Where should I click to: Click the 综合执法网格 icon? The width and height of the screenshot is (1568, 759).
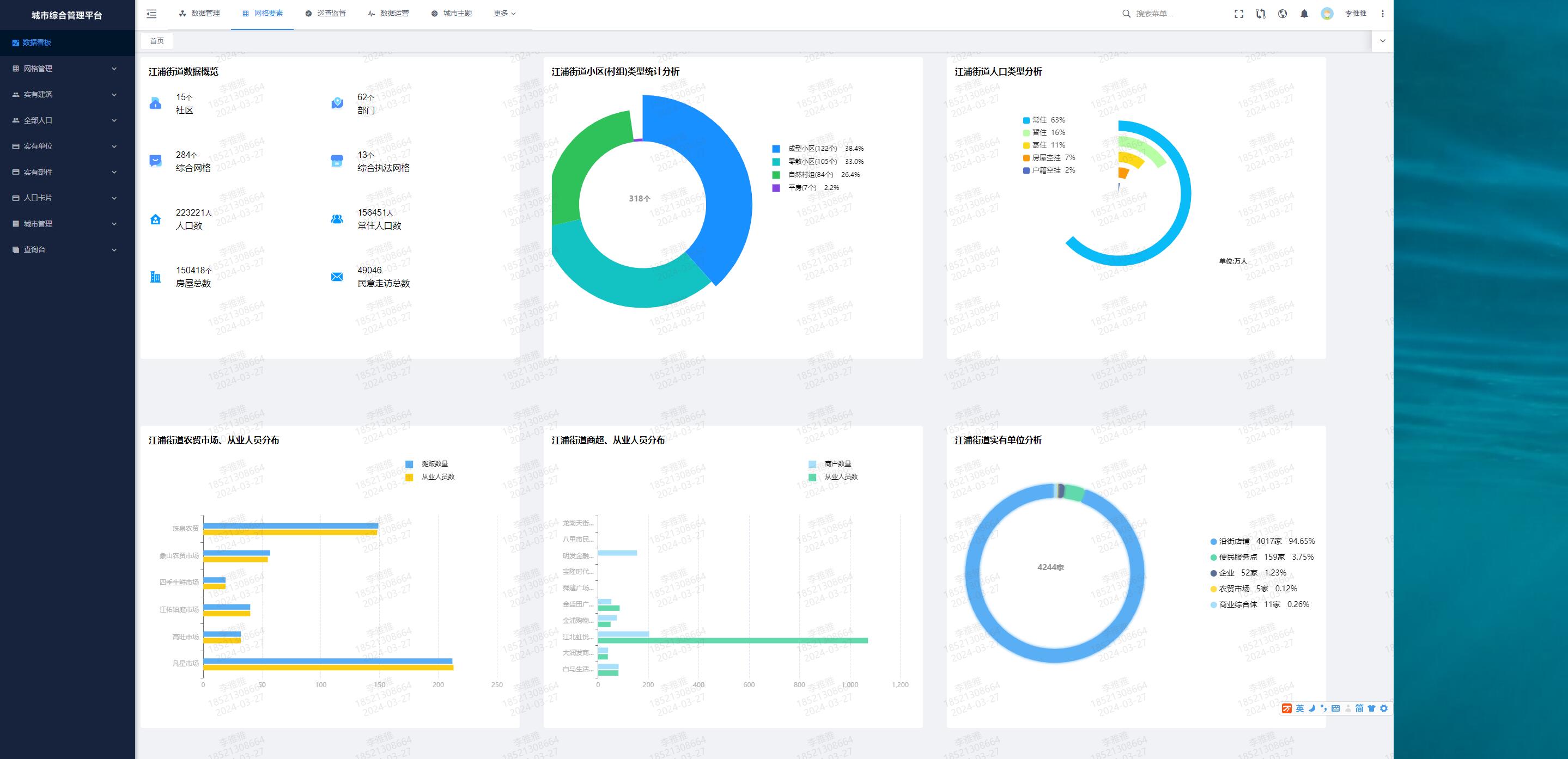337,161
